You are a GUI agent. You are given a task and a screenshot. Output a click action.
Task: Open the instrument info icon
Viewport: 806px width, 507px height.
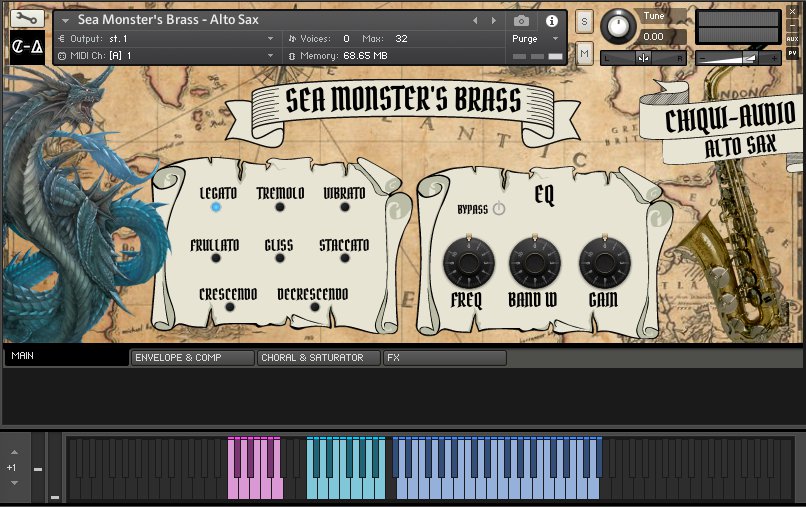[x=551, y=20]
